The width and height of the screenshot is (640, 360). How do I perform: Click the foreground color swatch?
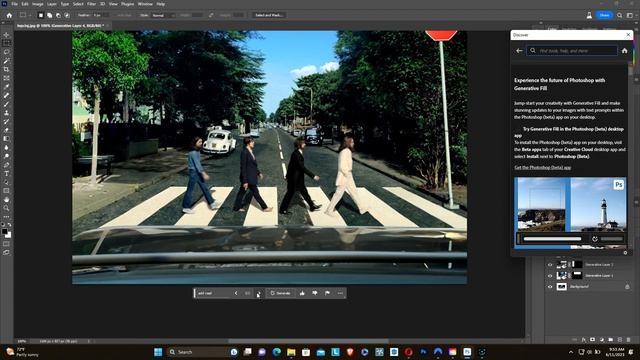click(x=4, y=231)
